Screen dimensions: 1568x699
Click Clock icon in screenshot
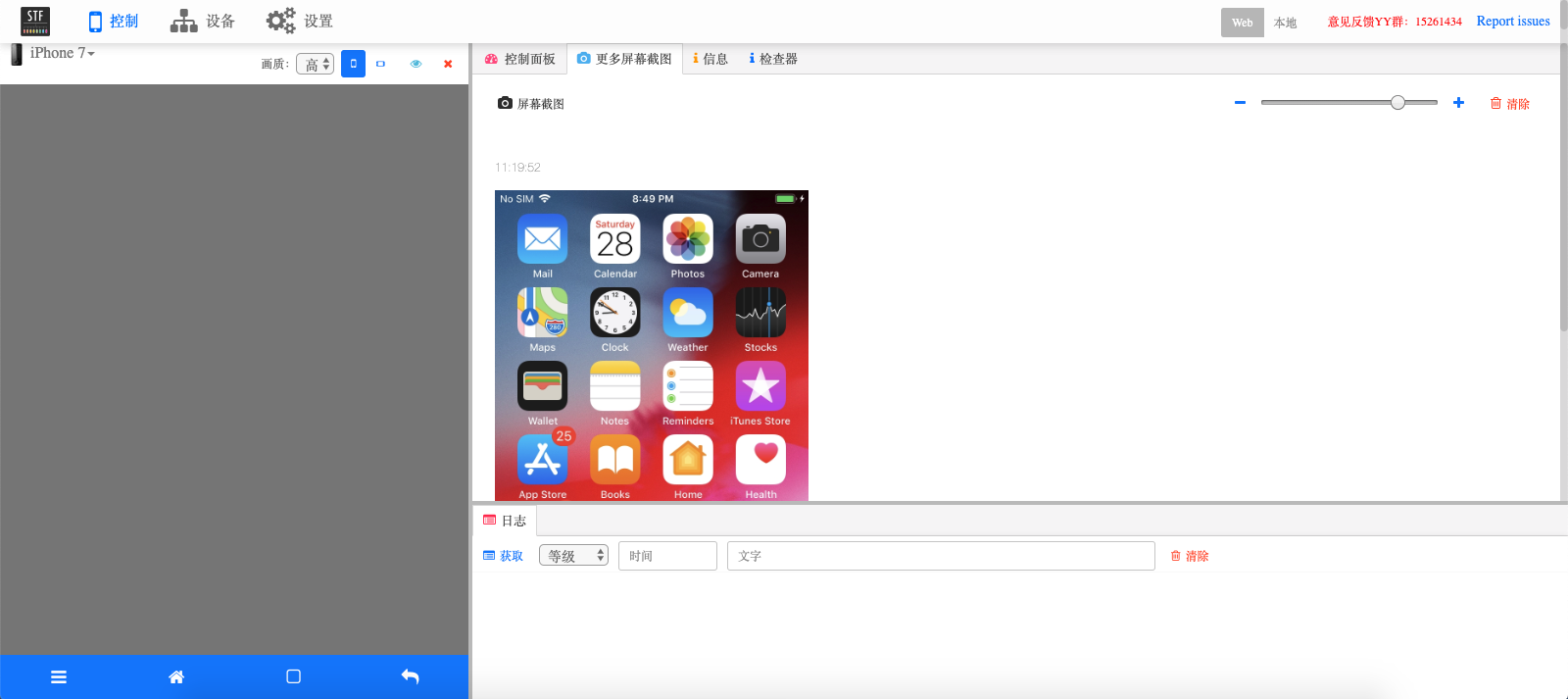coord(615,313)
